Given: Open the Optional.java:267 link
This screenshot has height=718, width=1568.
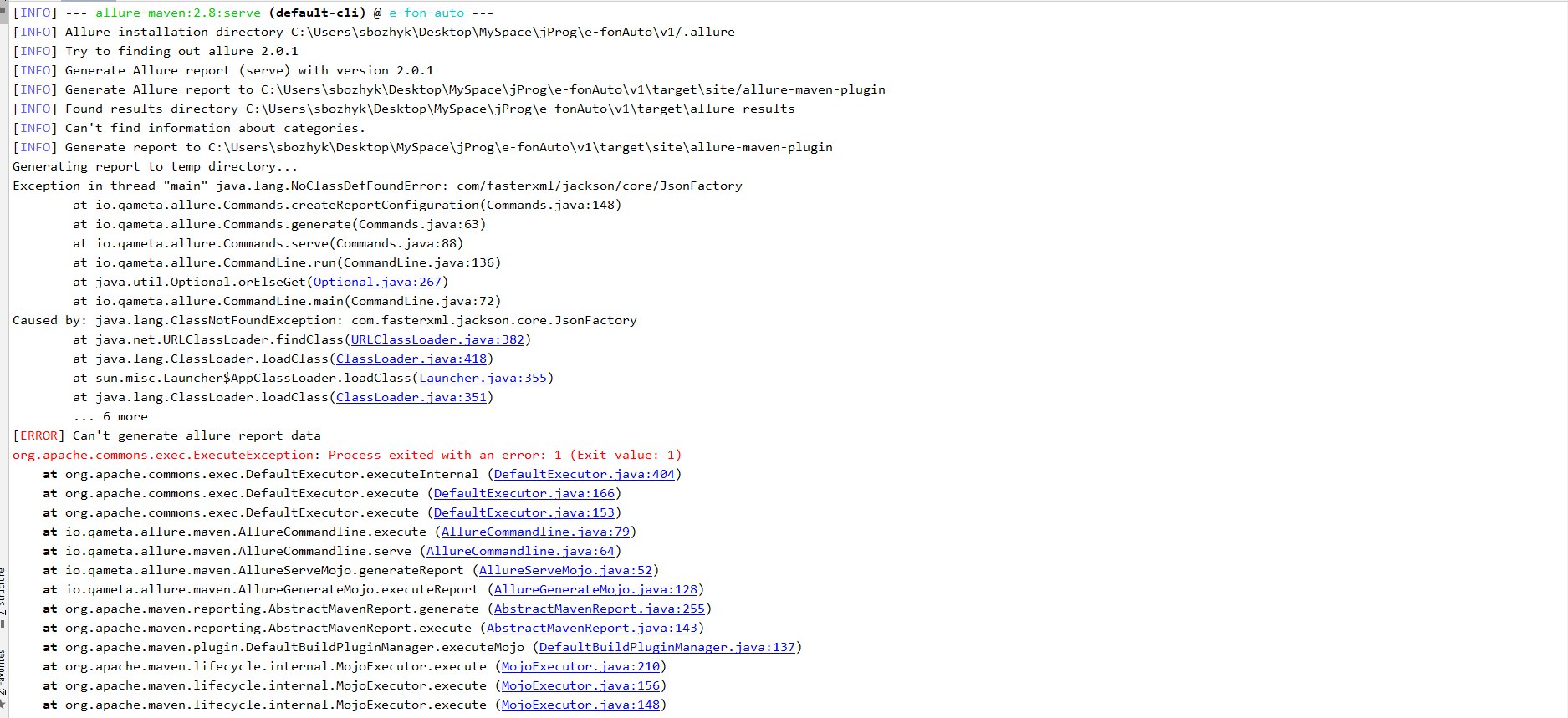Looking at the screenshot, I should 377,282.
